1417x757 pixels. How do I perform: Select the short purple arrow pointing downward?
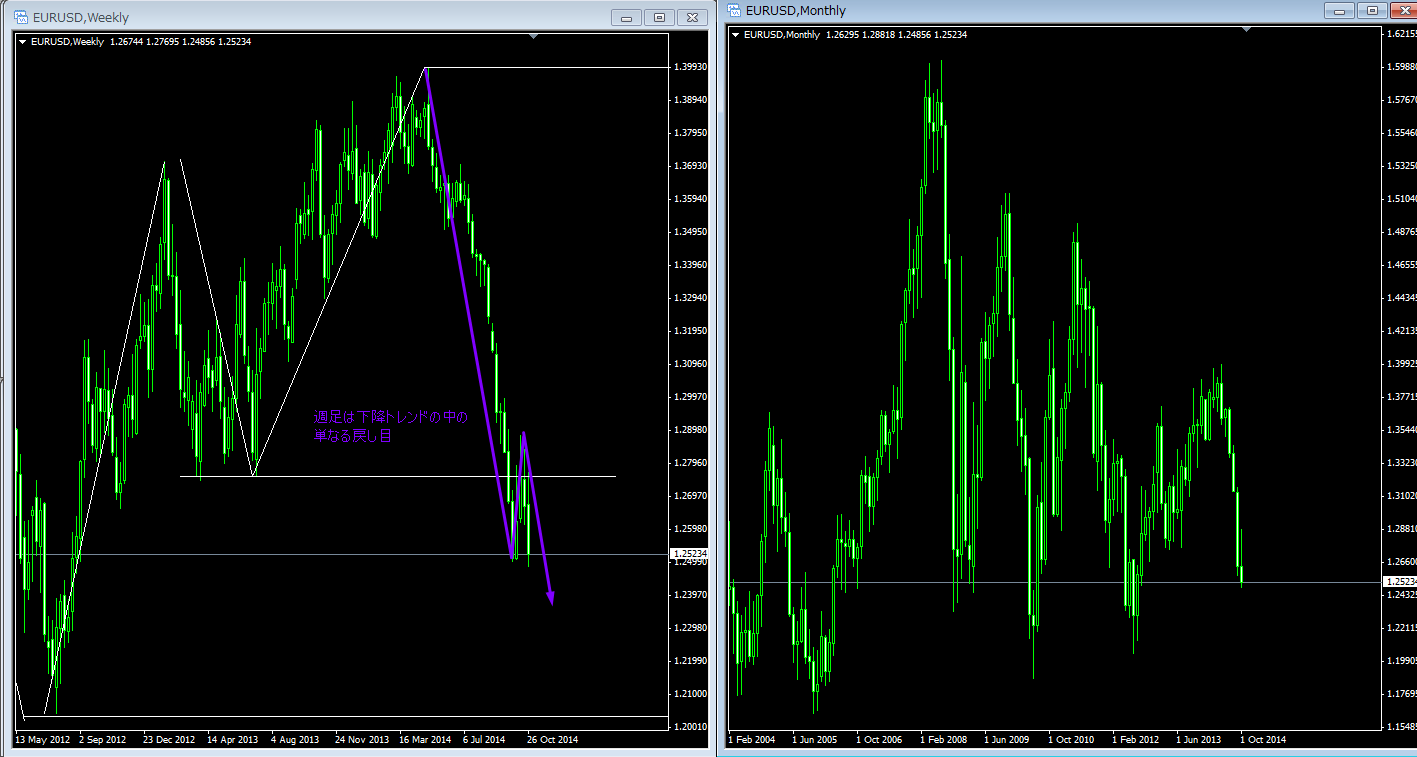pos(538,520)
